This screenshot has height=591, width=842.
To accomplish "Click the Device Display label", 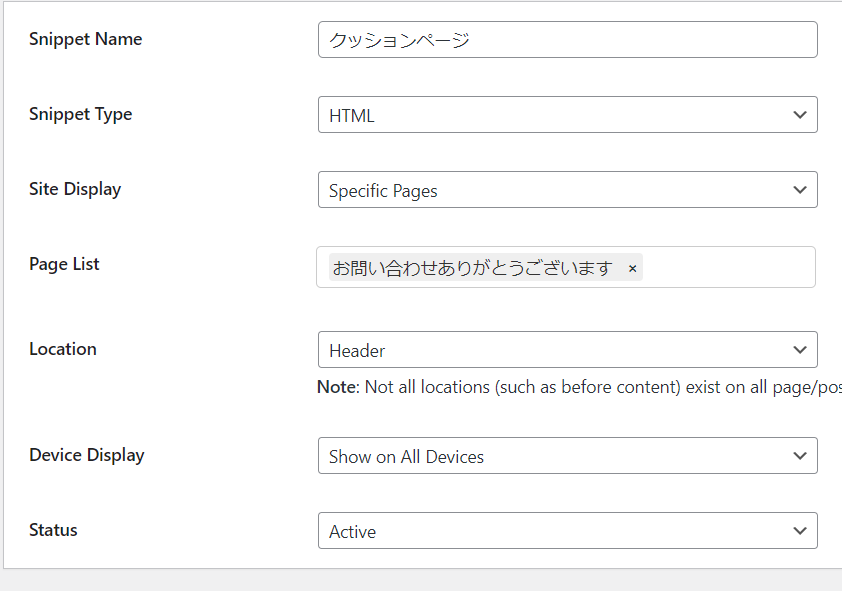I will [x=87, y=455].
